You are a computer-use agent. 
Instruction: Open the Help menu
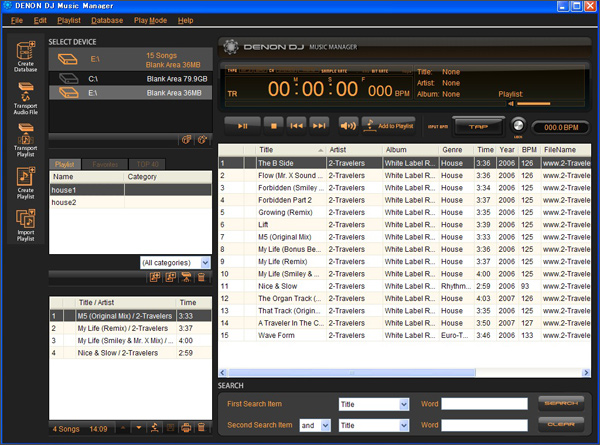[185, 20]
